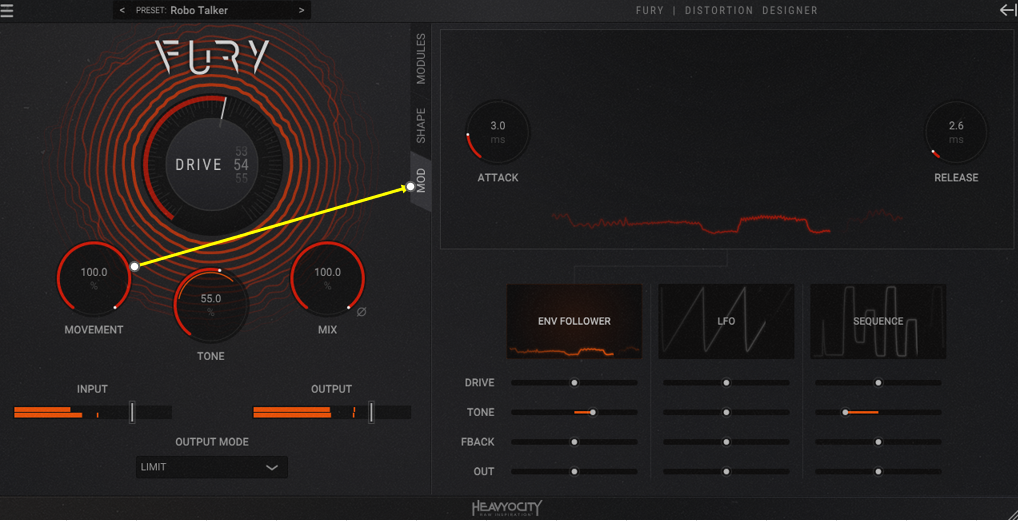Viewport: 1018px width, 521px height.
Task: Click the 3.0 ms attack value
Action: [497, 132]
